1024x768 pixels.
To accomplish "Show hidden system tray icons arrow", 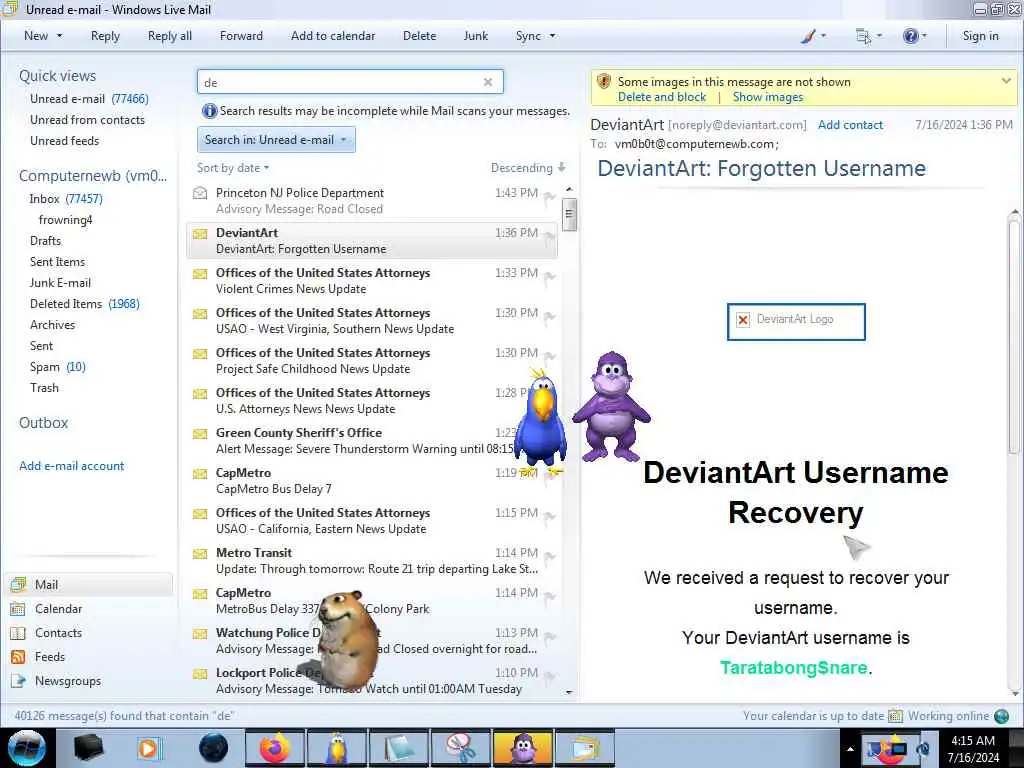I will 850,749.
